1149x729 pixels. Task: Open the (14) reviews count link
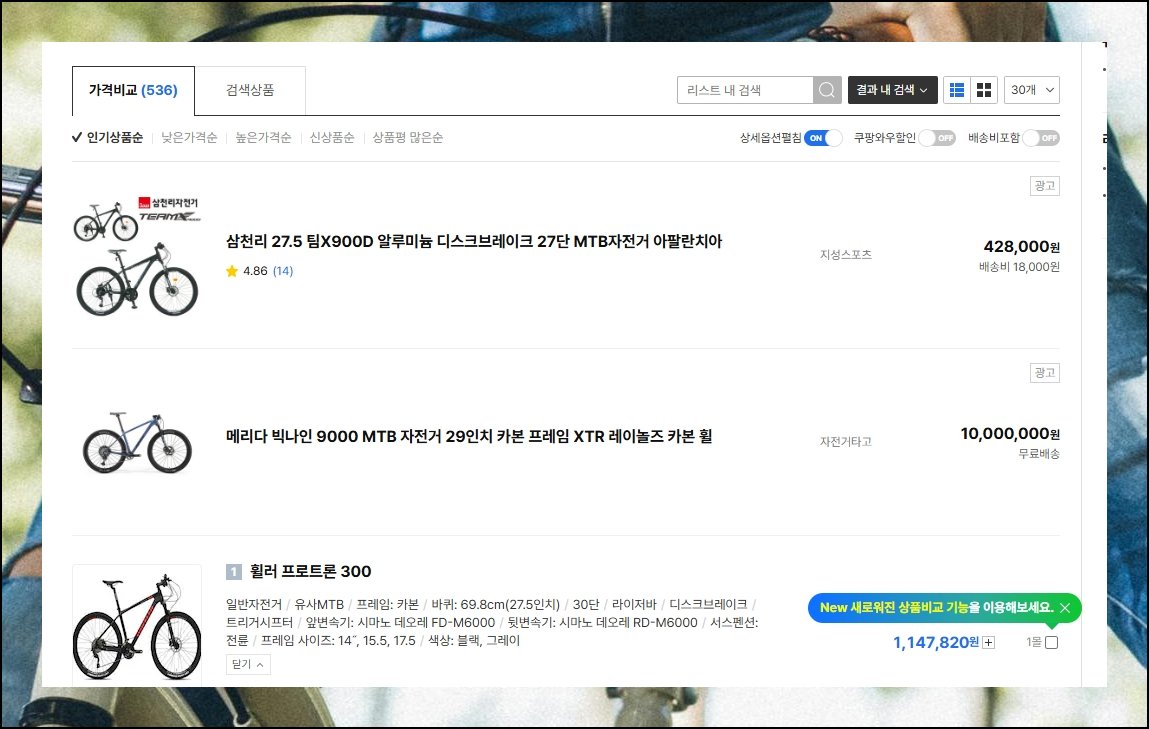coord(283,271)
